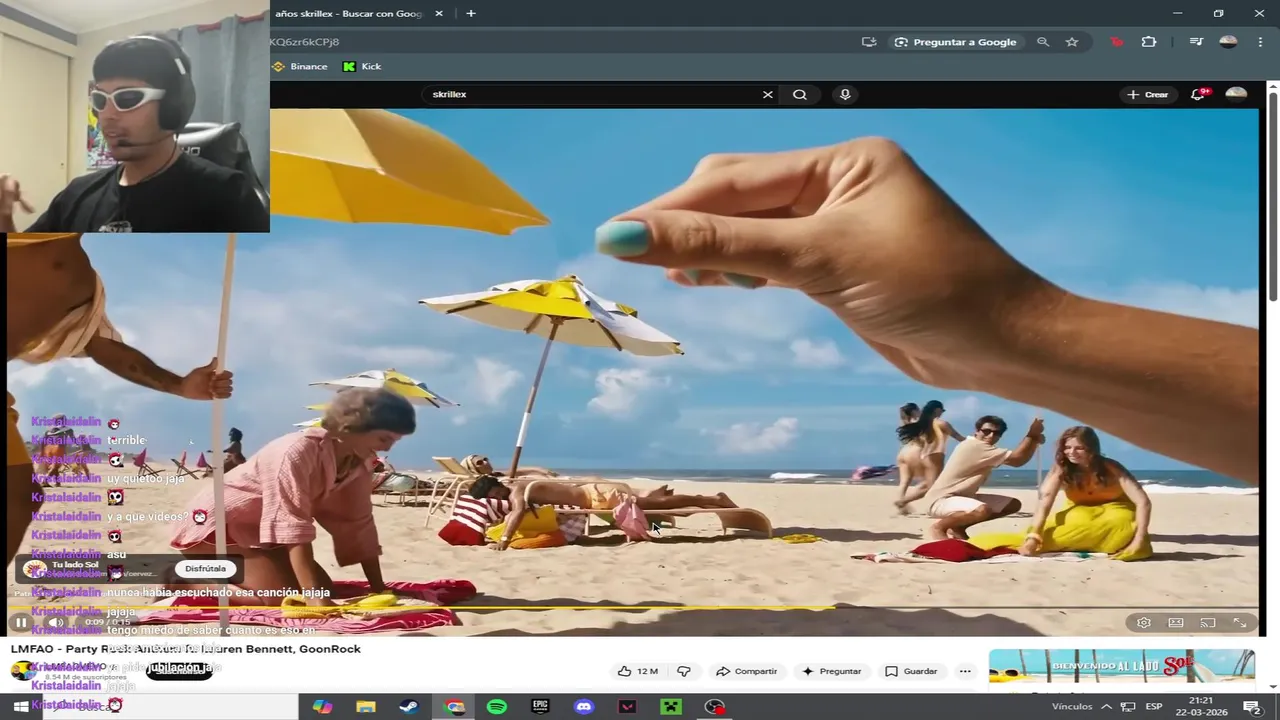Screen dimensions: 1280x720
Task: Save video with Guardar button
Action: 910,671
